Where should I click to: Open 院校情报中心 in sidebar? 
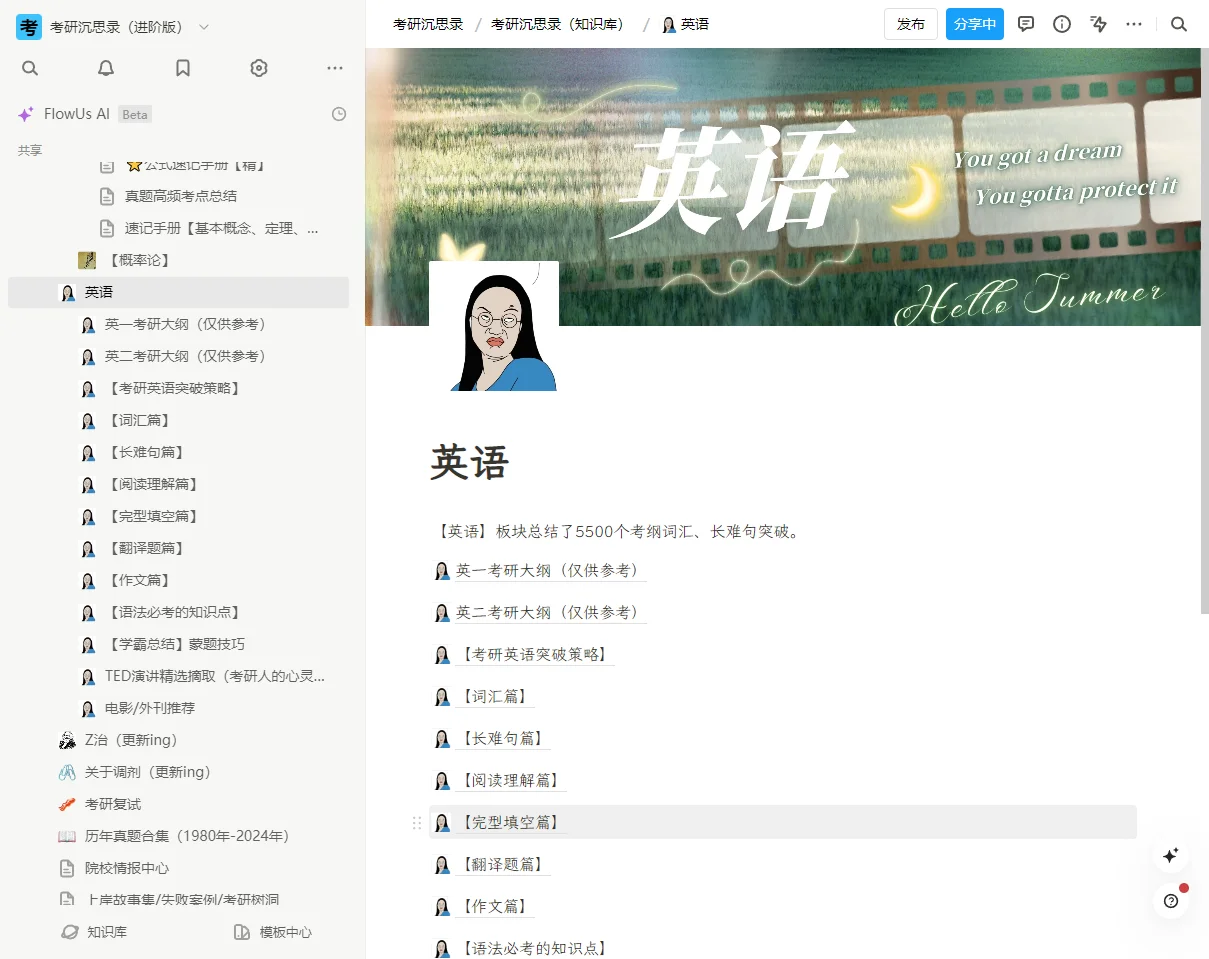point(127,868)
